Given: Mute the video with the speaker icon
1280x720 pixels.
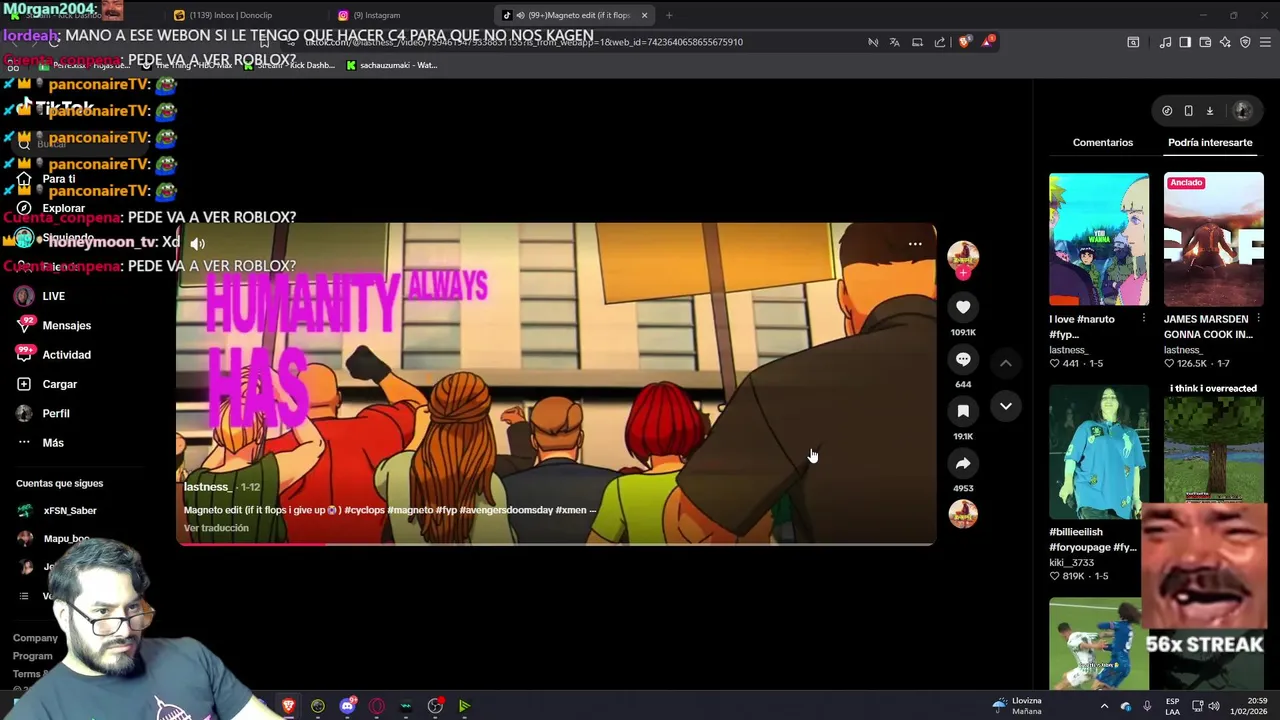Looking at the screenshot, I should click(x=198, y=243).
